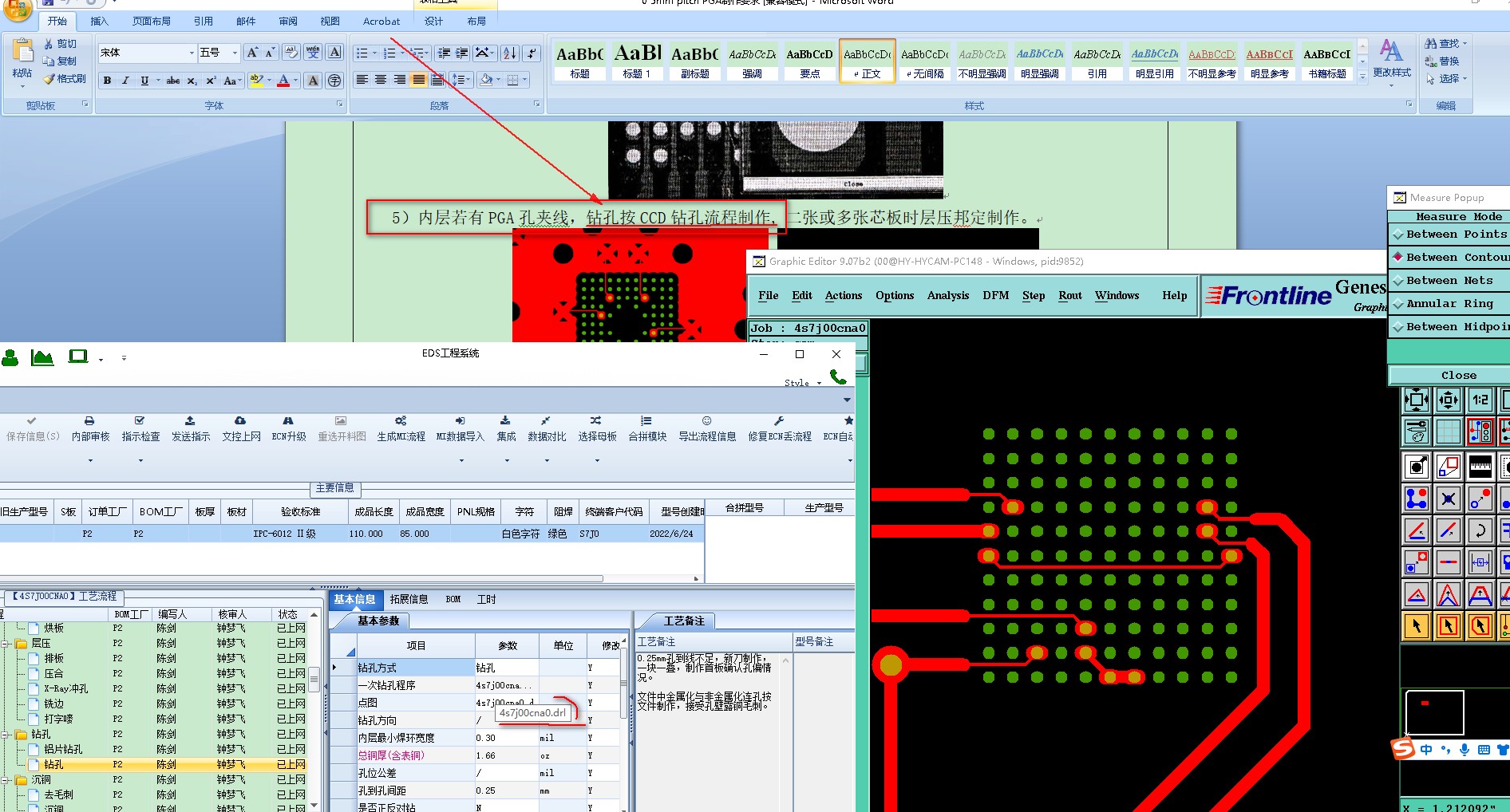Viewport: 1510px width, 812px height.
Task: Click the Phonetic Guide (wén) icon
Action: 313,53
